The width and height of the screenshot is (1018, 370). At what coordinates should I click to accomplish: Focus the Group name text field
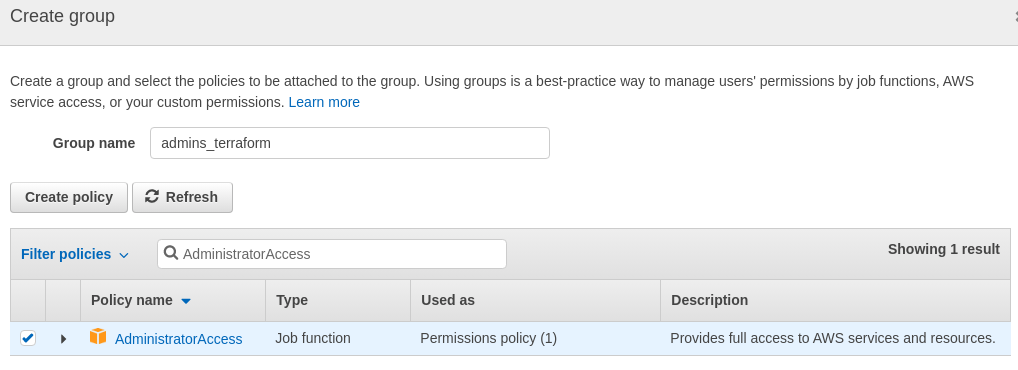[x=350, y=143]
